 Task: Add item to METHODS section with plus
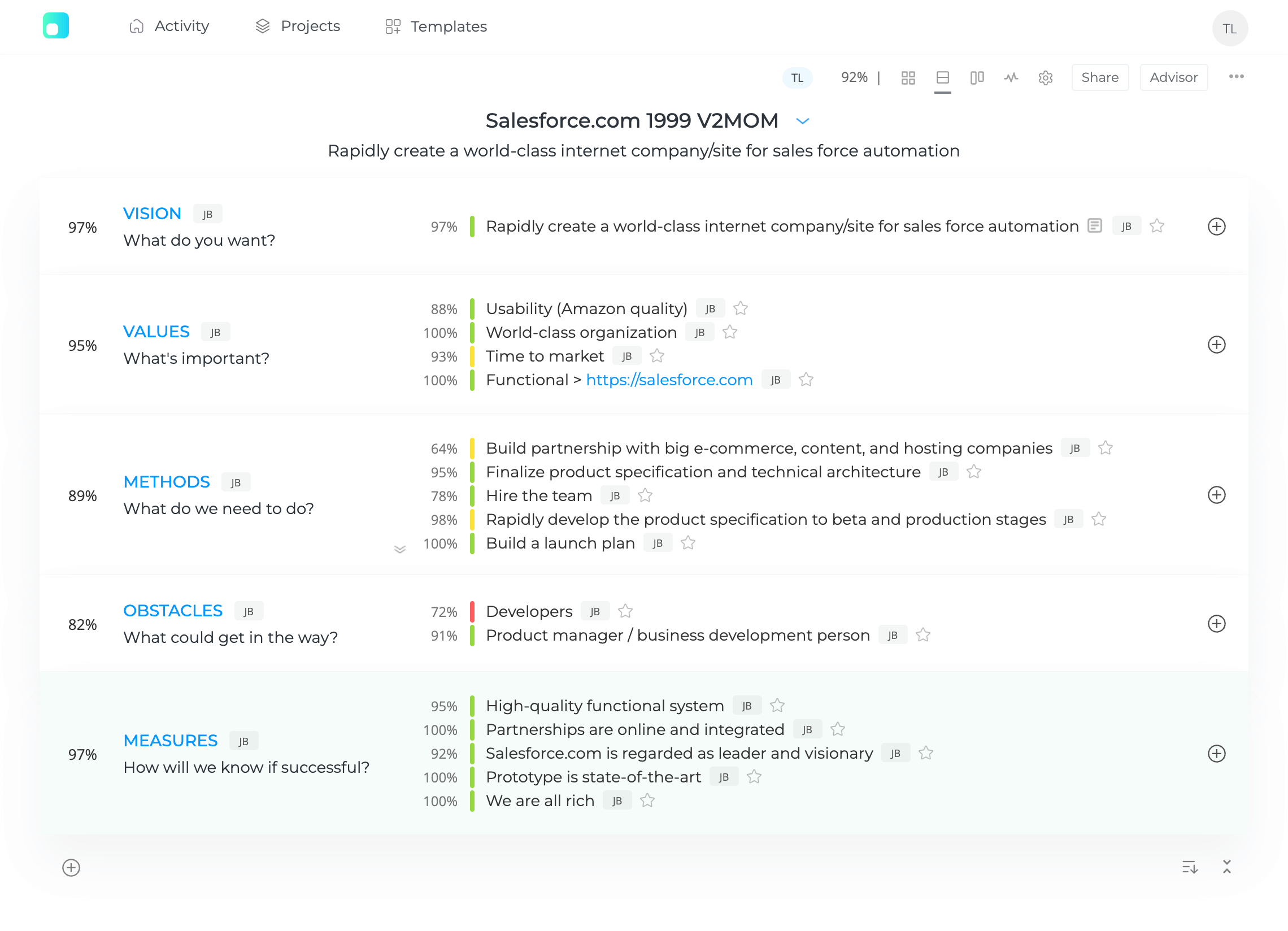coord(1216,495)
